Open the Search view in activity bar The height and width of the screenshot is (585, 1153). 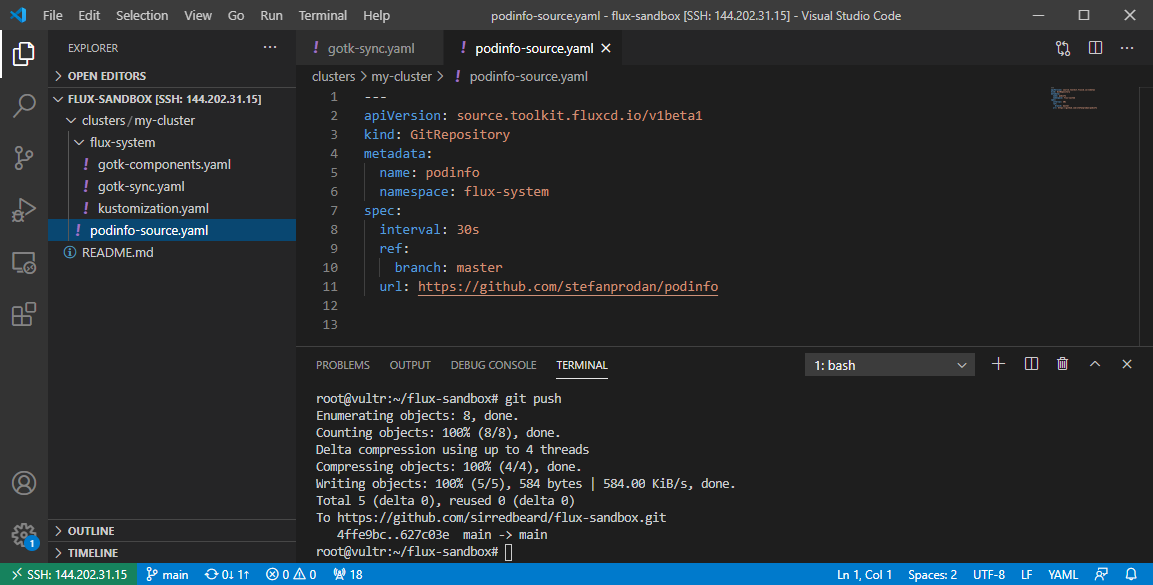[x=24, y=105]
